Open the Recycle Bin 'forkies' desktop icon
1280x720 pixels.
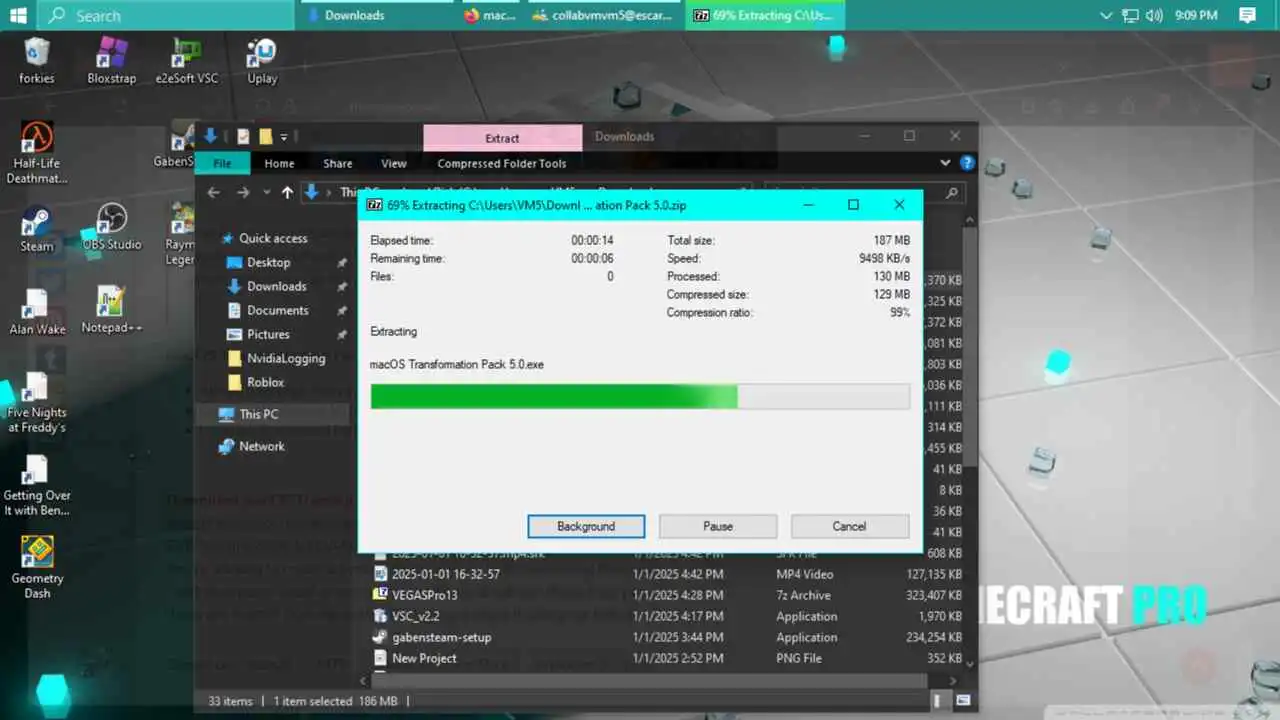pyautogui.click(x=37, y=60)
